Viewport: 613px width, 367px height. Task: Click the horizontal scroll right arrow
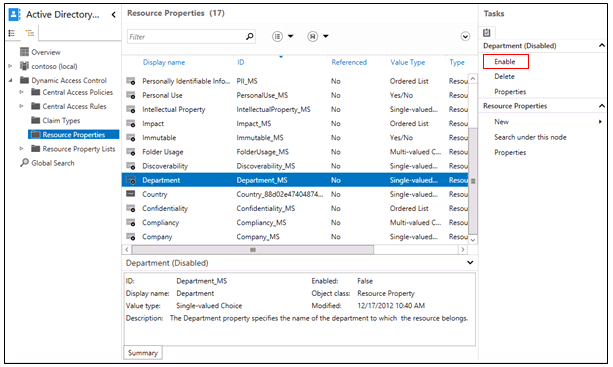(463, 249)
